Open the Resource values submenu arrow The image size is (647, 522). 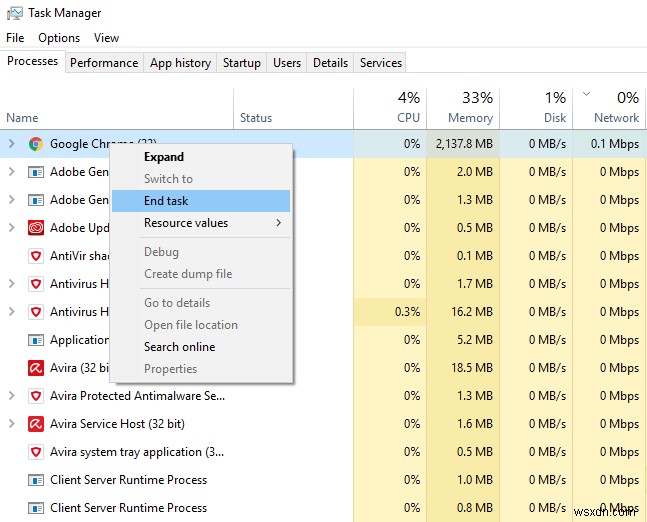(x=279, y=223)
